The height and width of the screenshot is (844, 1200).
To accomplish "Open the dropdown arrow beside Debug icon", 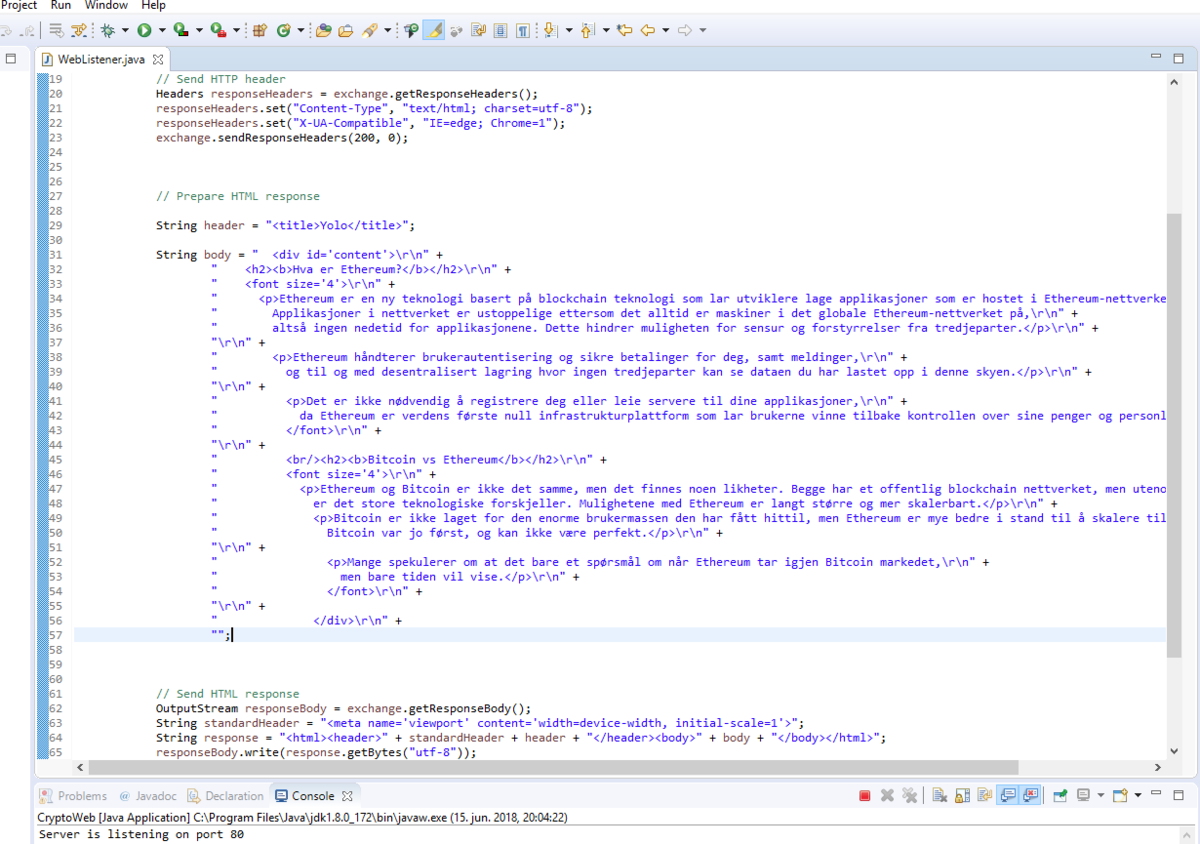I will pyautogui.click(x=125, y=30).
